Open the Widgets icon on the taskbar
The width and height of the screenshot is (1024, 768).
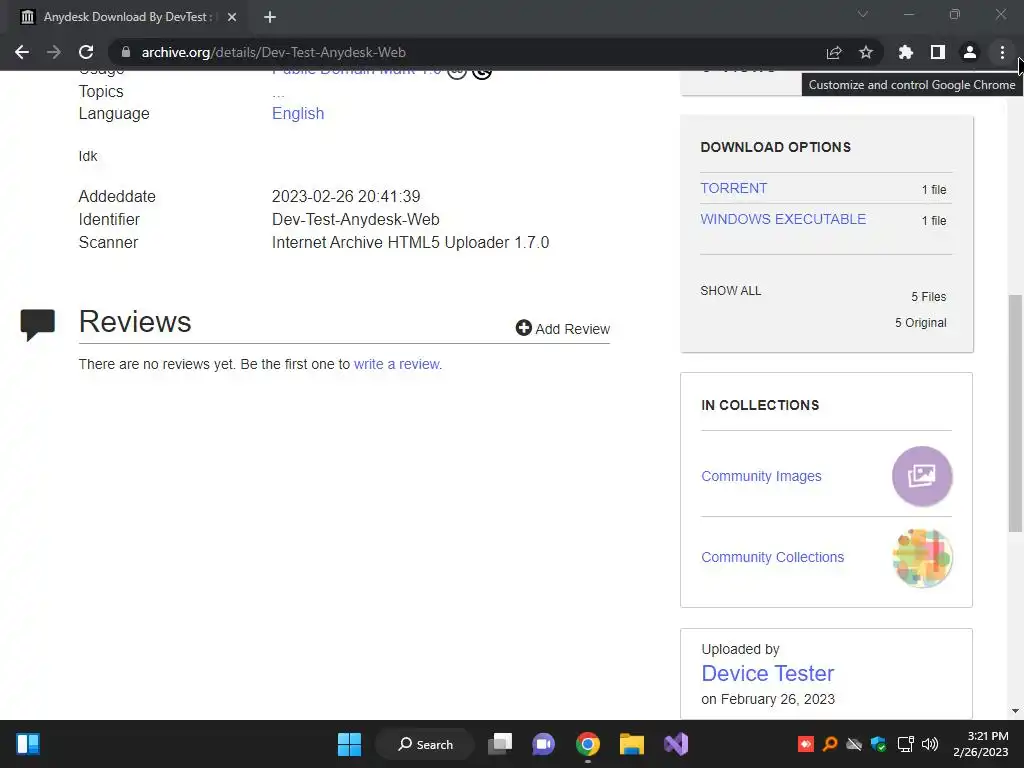[28, 744]
